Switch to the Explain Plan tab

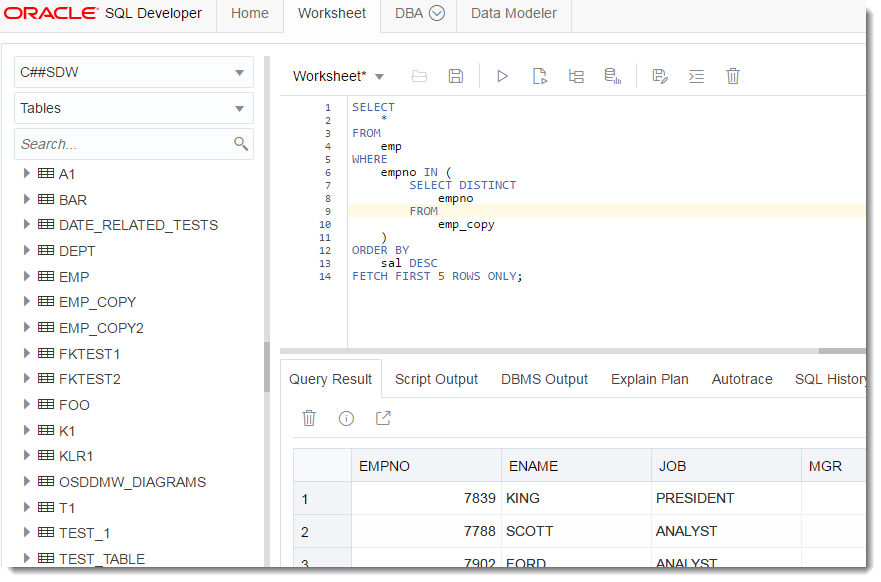coord(650,379)
